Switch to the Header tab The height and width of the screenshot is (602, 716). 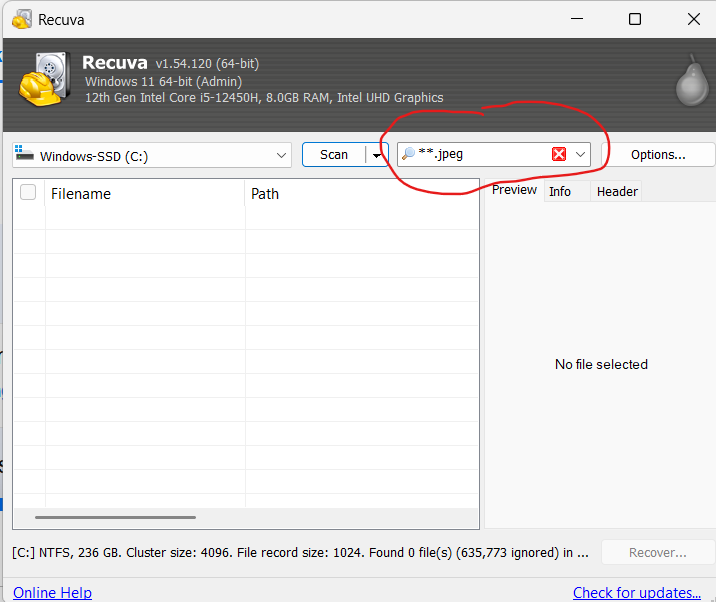tap(617, 191)
